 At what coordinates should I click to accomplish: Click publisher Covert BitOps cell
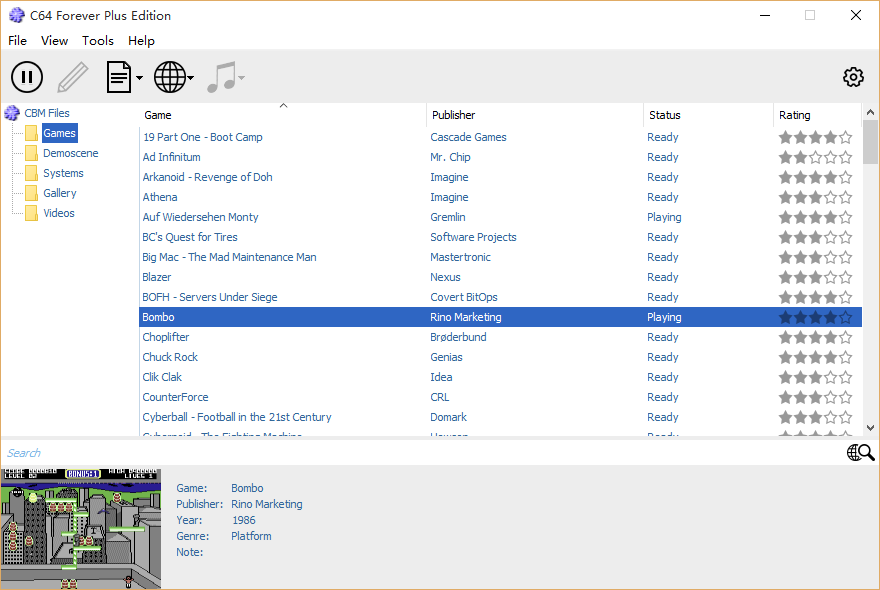tap(464, 297)
